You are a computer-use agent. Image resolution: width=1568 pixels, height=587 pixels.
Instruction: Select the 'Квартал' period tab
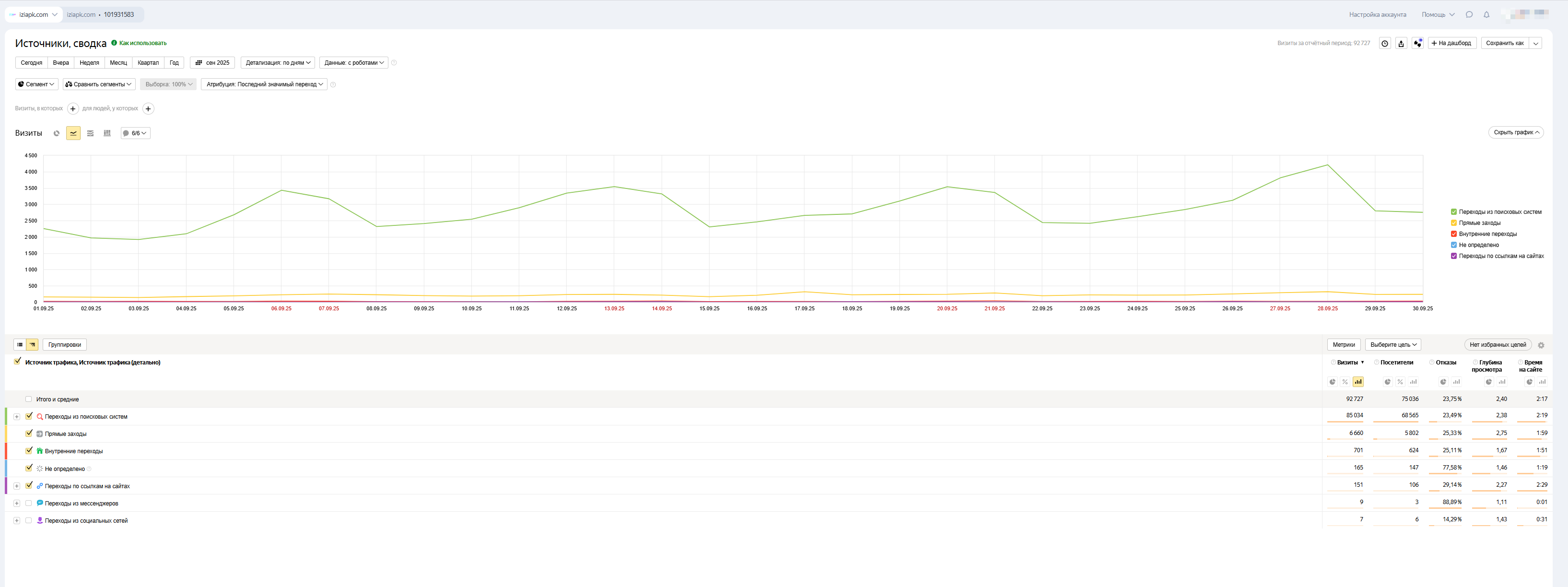148,63
